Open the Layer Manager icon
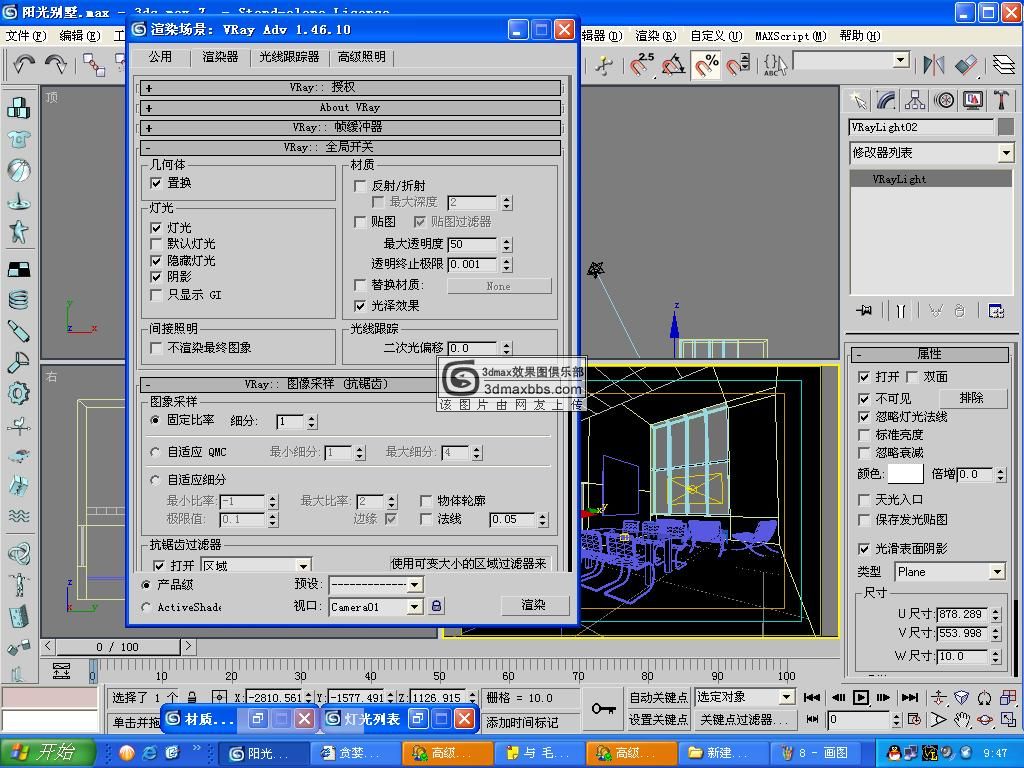This screenshot has height=768, width=1024. [x=1003, y=65]
